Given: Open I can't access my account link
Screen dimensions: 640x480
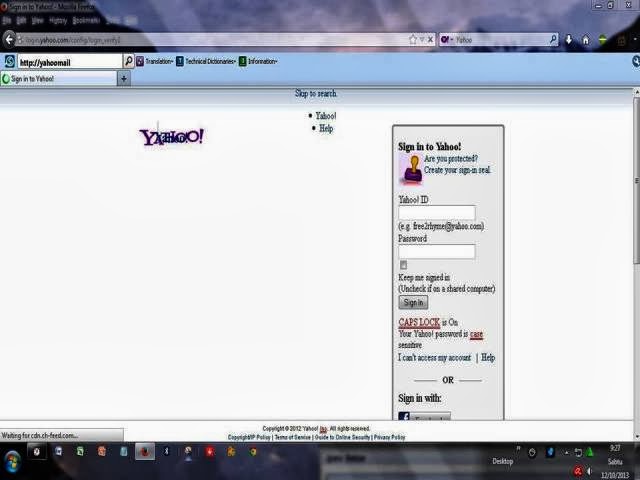Looking at the screenshot, I should coord(434,358).
